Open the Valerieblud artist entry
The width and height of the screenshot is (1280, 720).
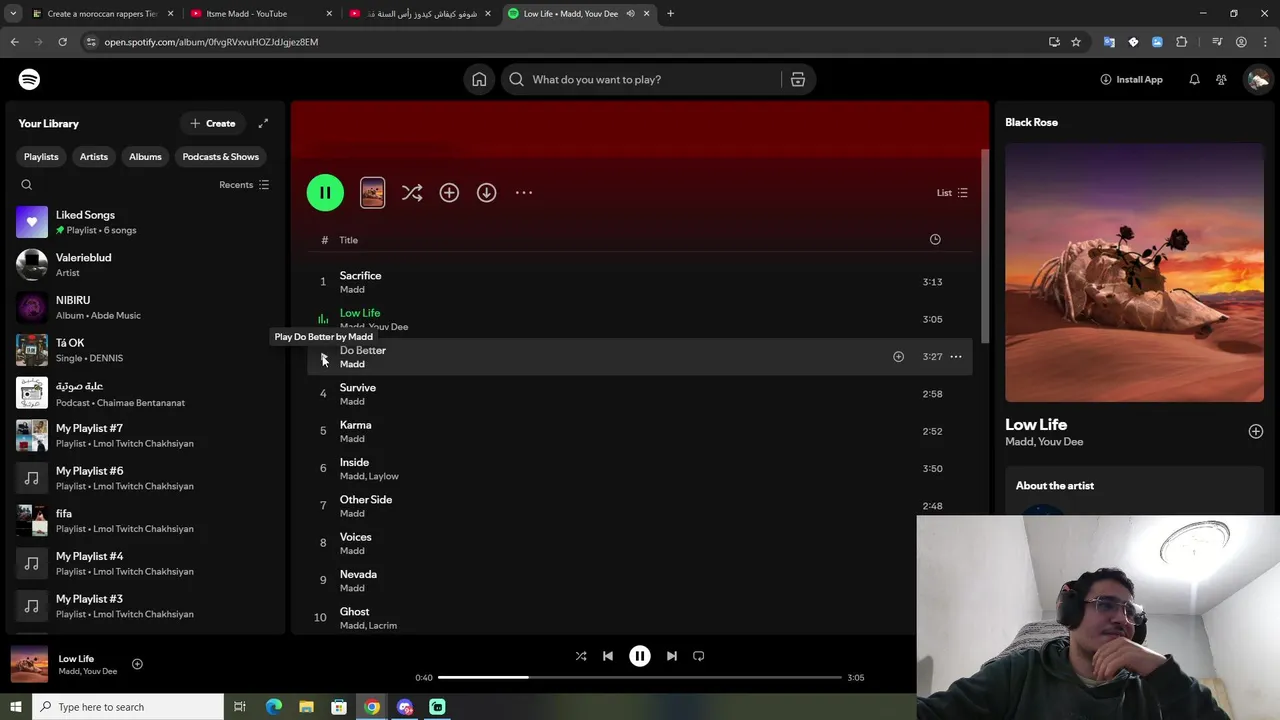pyautogui.click(x=145, y=264)
